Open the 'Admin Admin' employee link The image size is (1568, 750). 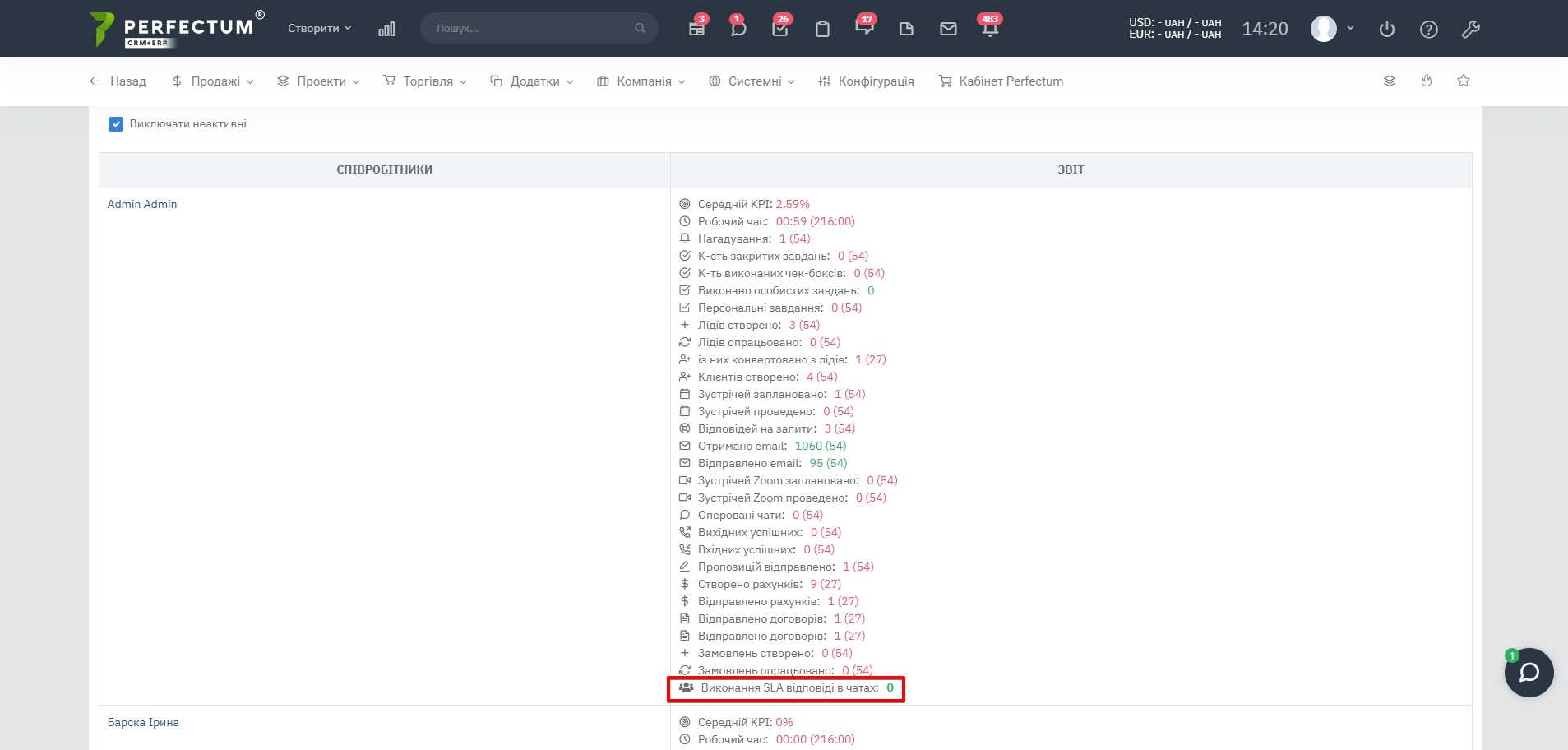tap(142, 204)
